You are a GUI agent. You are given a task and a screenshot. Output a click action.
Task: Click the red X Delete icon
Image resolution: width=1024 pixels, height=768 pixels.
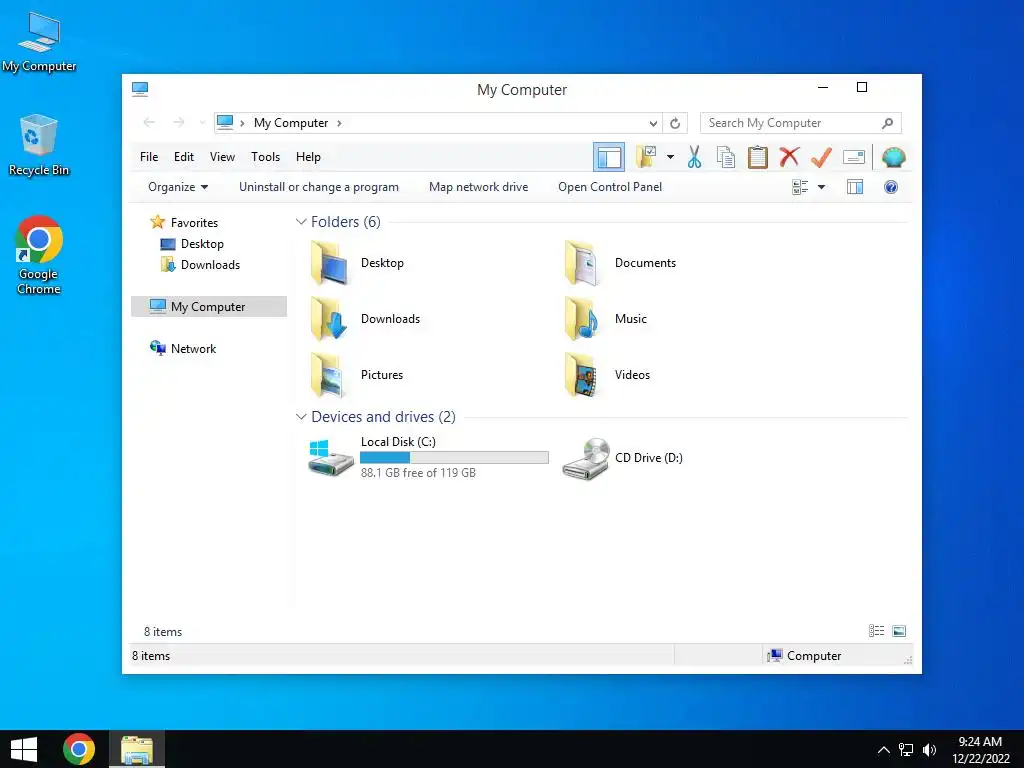(789, 157)
